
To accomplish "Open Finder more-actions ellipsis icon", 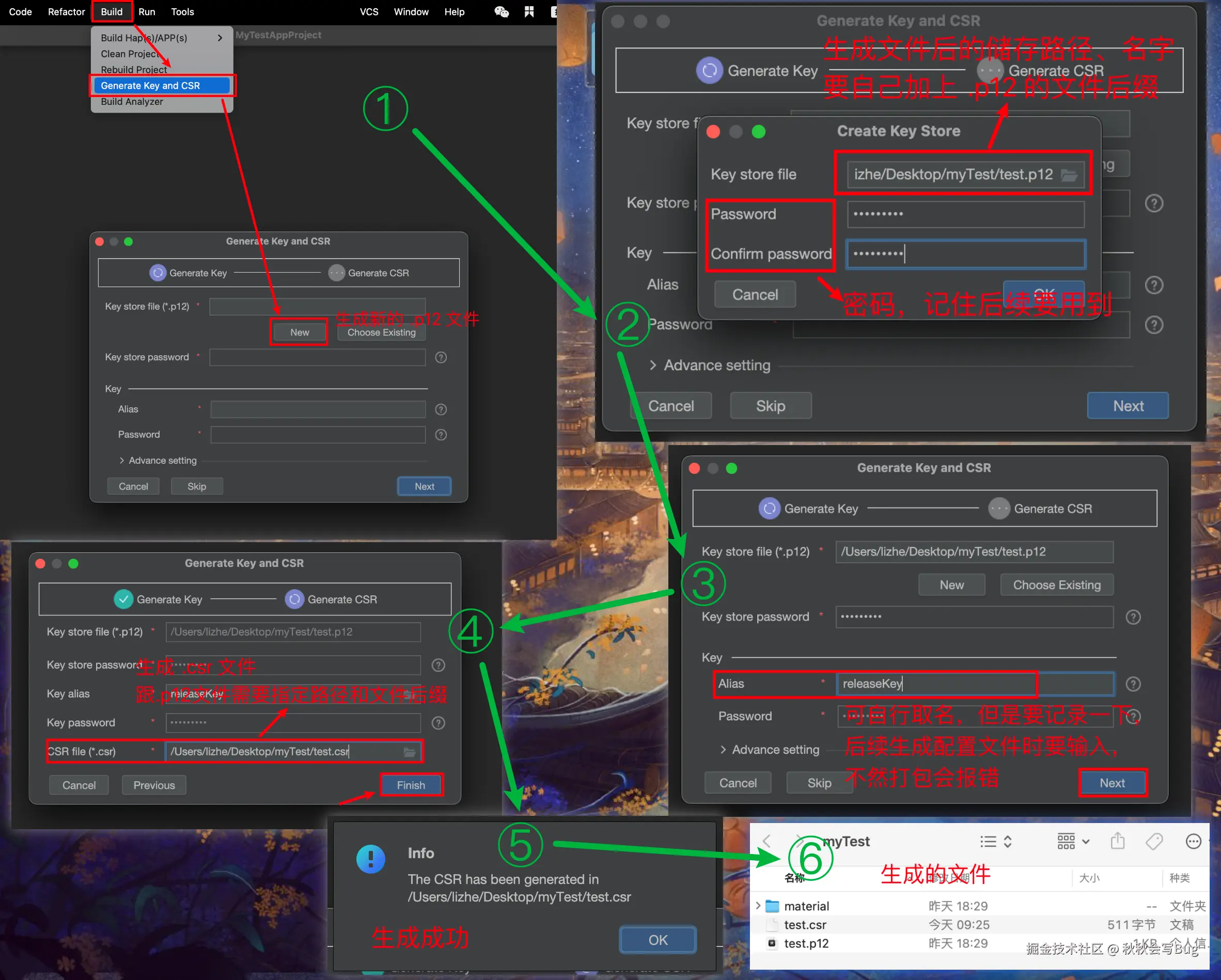I will click(x=1193, y=842).
